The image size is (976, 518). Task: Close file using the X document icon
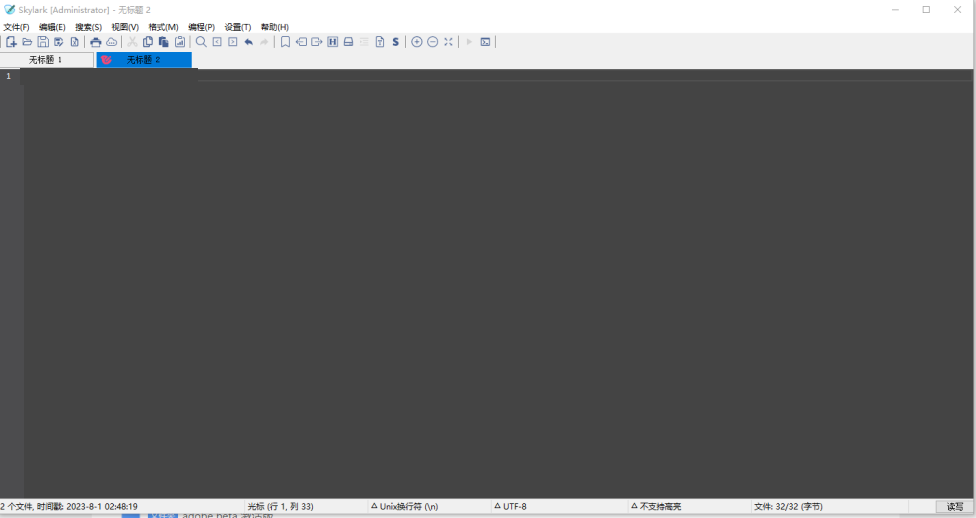point(75,42)
